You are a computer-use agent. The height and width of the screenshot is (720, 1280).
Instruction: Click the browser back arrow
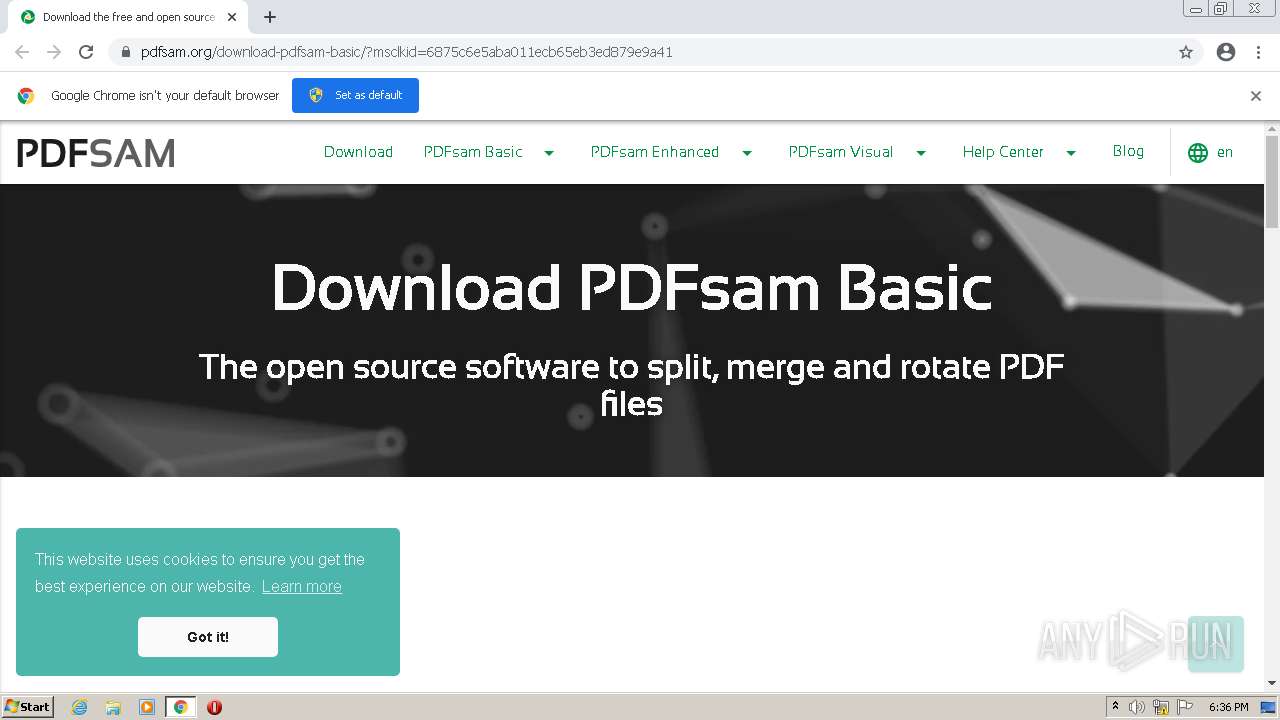[x=22, y=52]
